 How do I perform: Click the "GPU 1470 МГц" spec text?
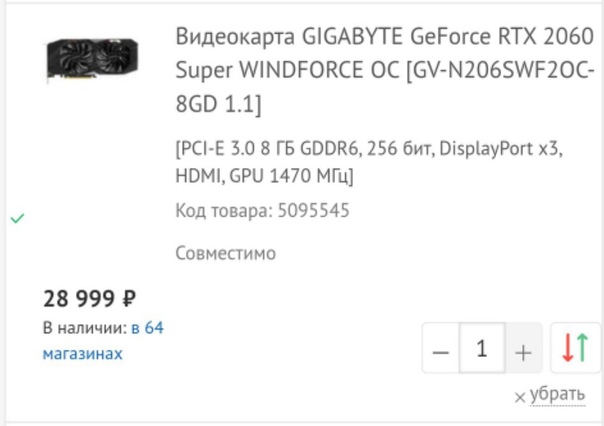coord(291,176)
